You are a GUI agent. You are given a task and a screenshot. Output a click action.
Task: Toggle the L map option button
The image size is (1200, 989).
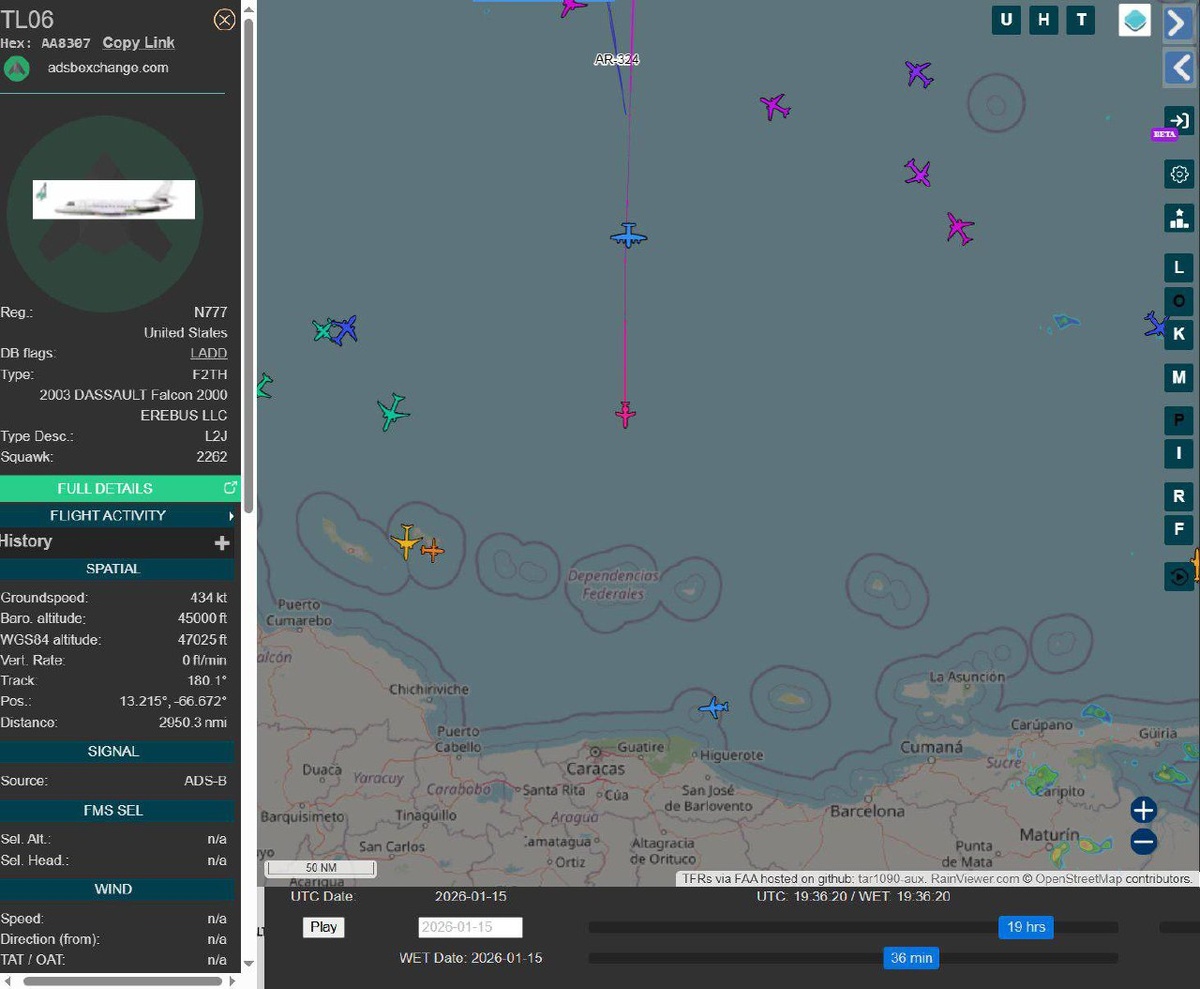click(x=1179, y=268)
